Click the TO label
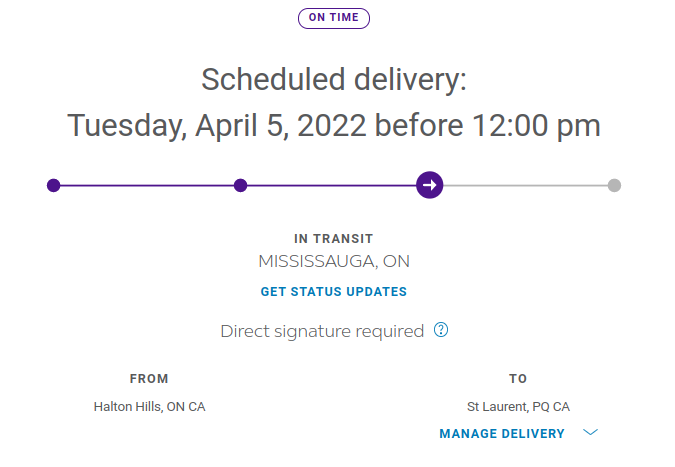Viewport: 675px width, 467px height. 518,379
